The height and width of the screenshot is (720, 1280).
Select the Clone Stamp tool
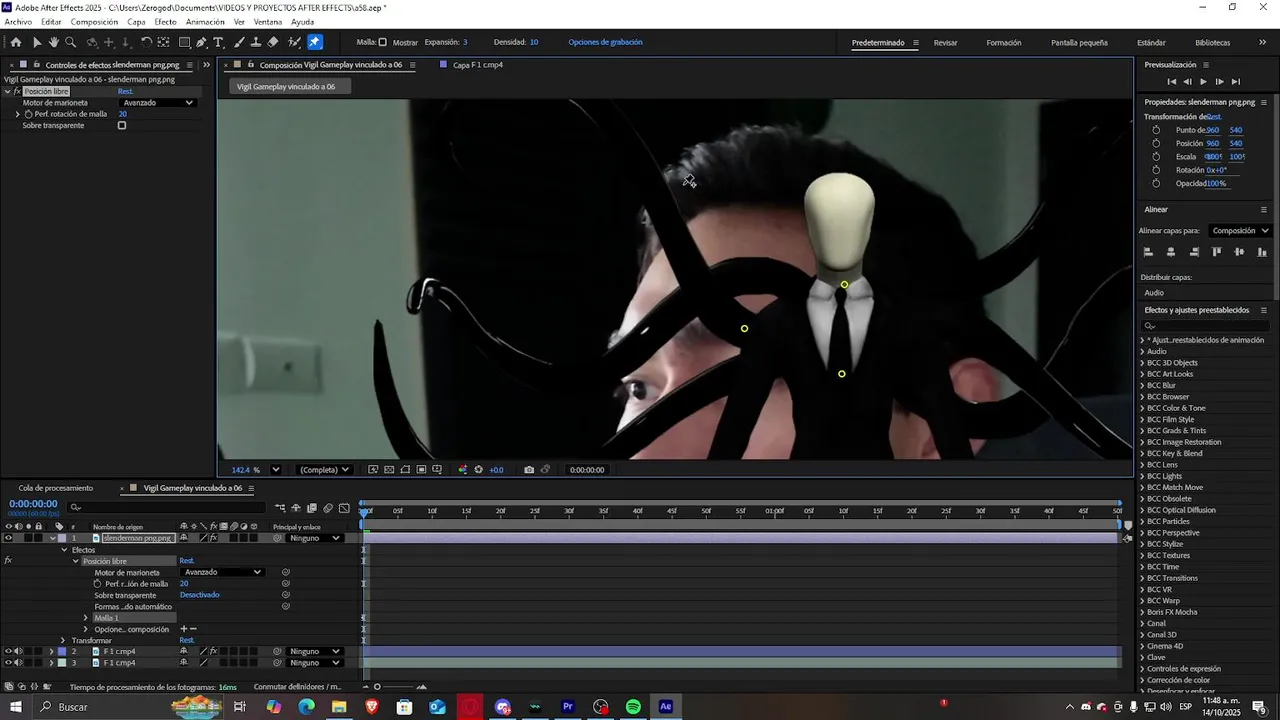256,42
